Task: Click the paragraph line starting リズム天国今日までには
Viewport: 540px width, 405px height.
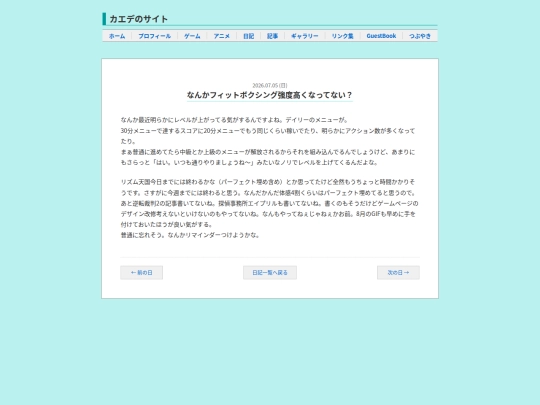Action: coord(268,182)
